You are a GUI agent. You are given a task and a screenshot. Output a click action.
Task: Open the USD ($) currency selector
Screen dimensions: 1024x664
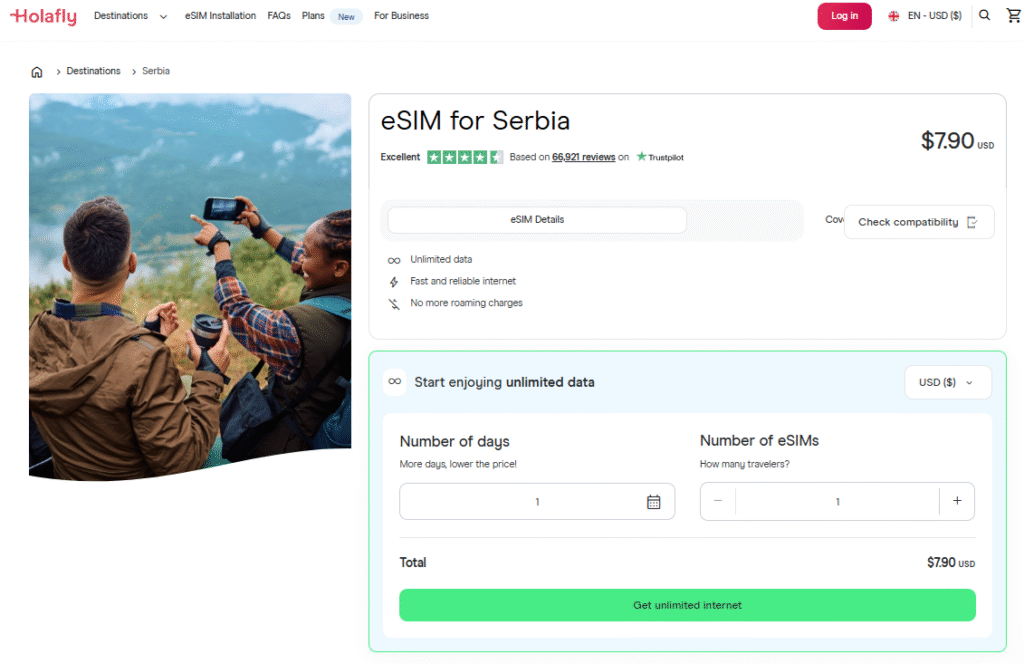click(x=946, y=382)
